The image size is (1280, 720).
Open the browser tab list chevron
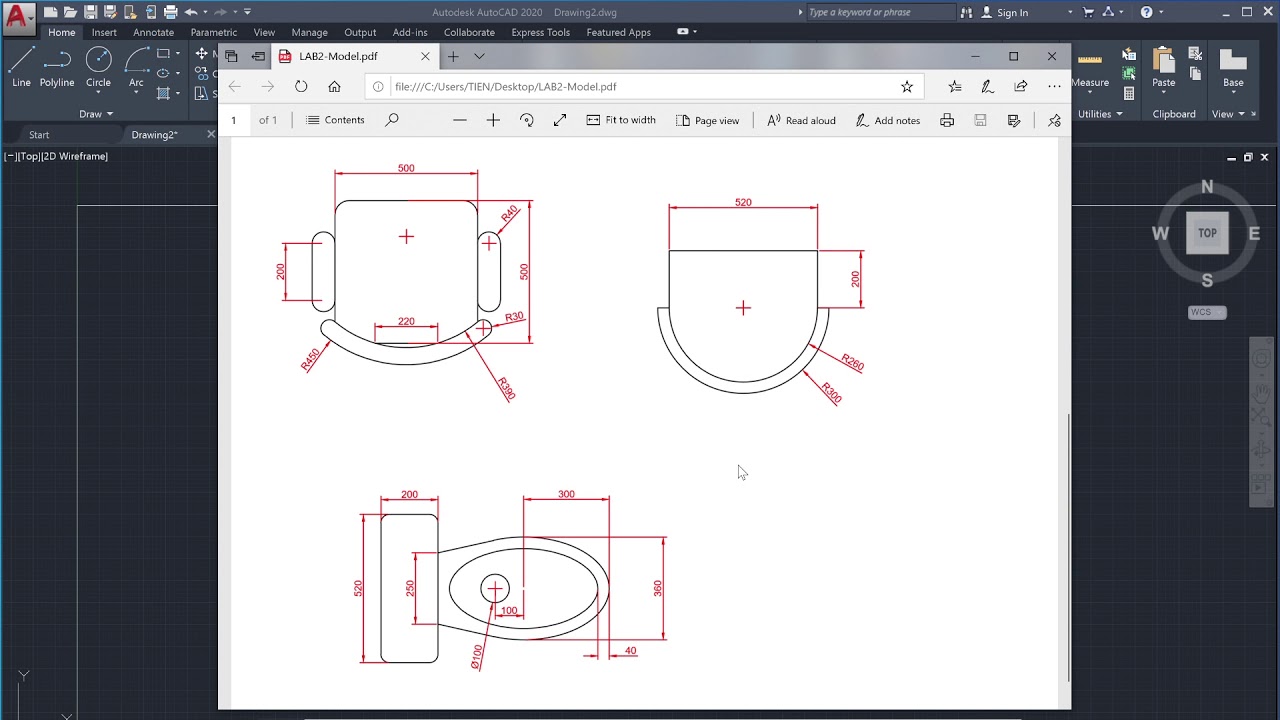coord(479,56)
